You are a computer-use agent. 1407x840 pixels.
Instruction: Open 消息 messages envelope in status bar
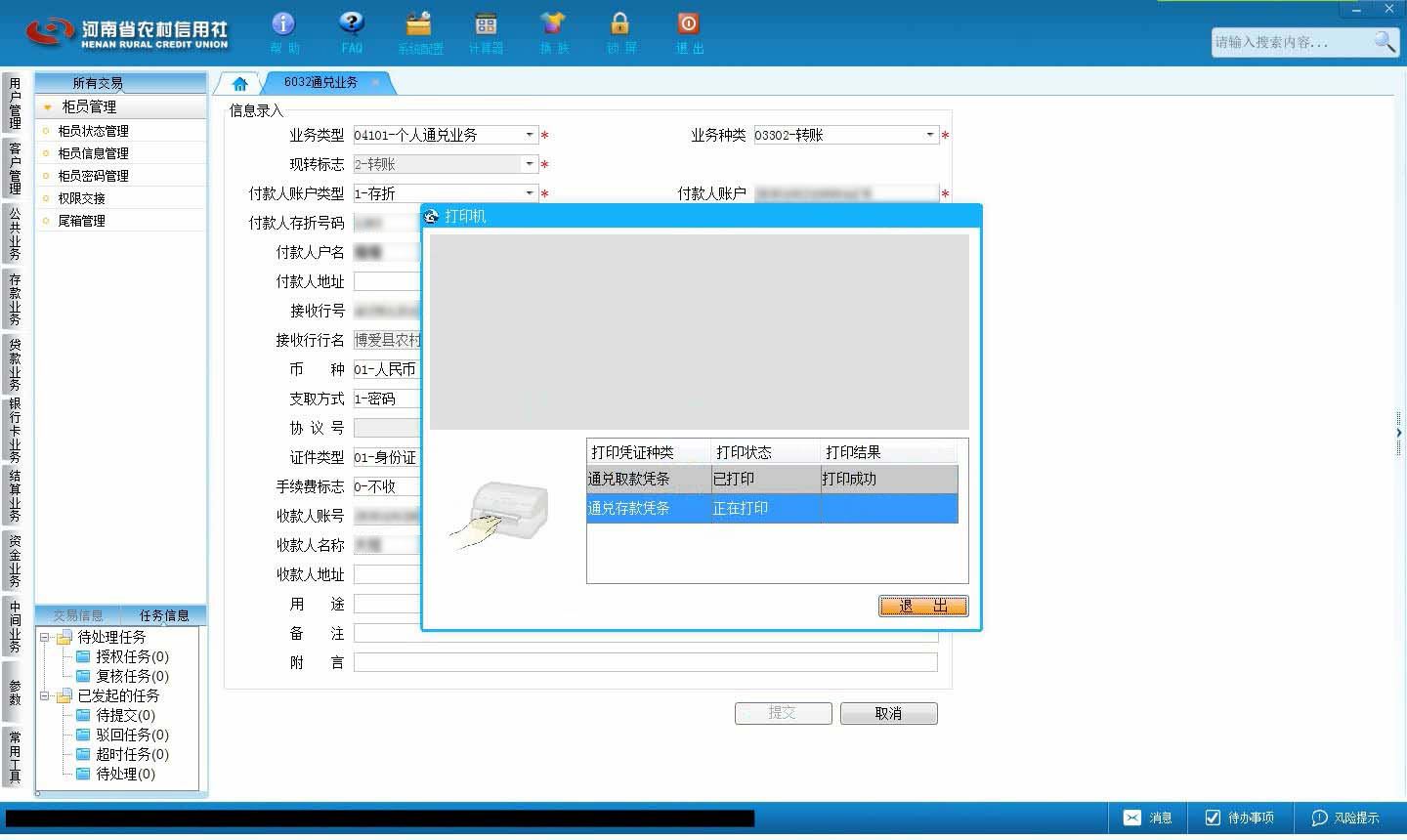coord(1147,818)
